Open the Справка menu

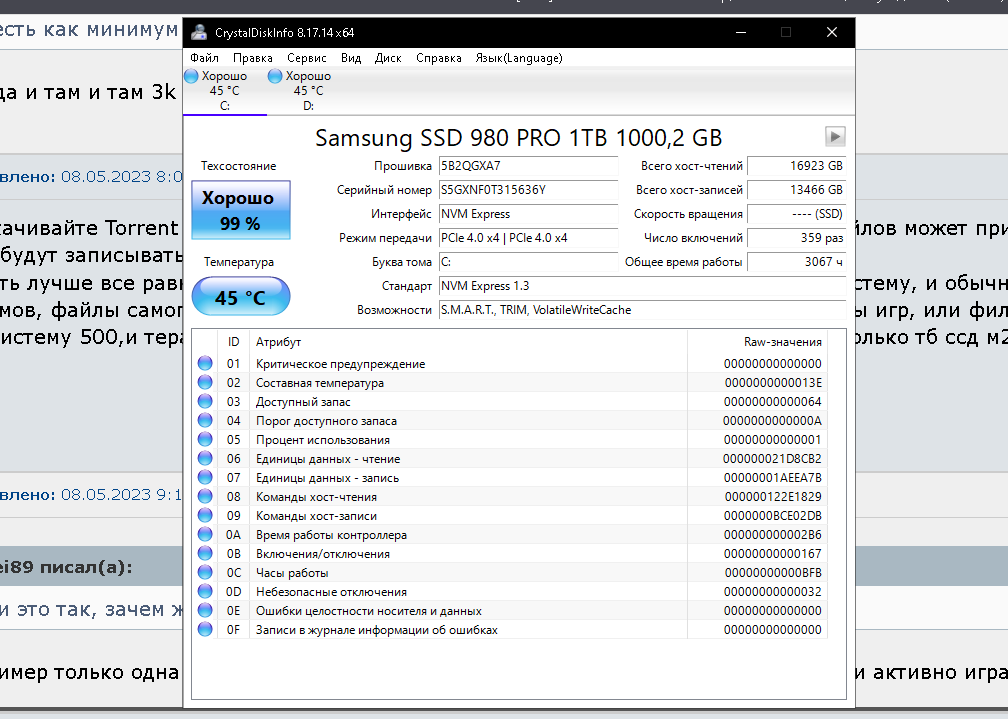(x=438, y=58)
